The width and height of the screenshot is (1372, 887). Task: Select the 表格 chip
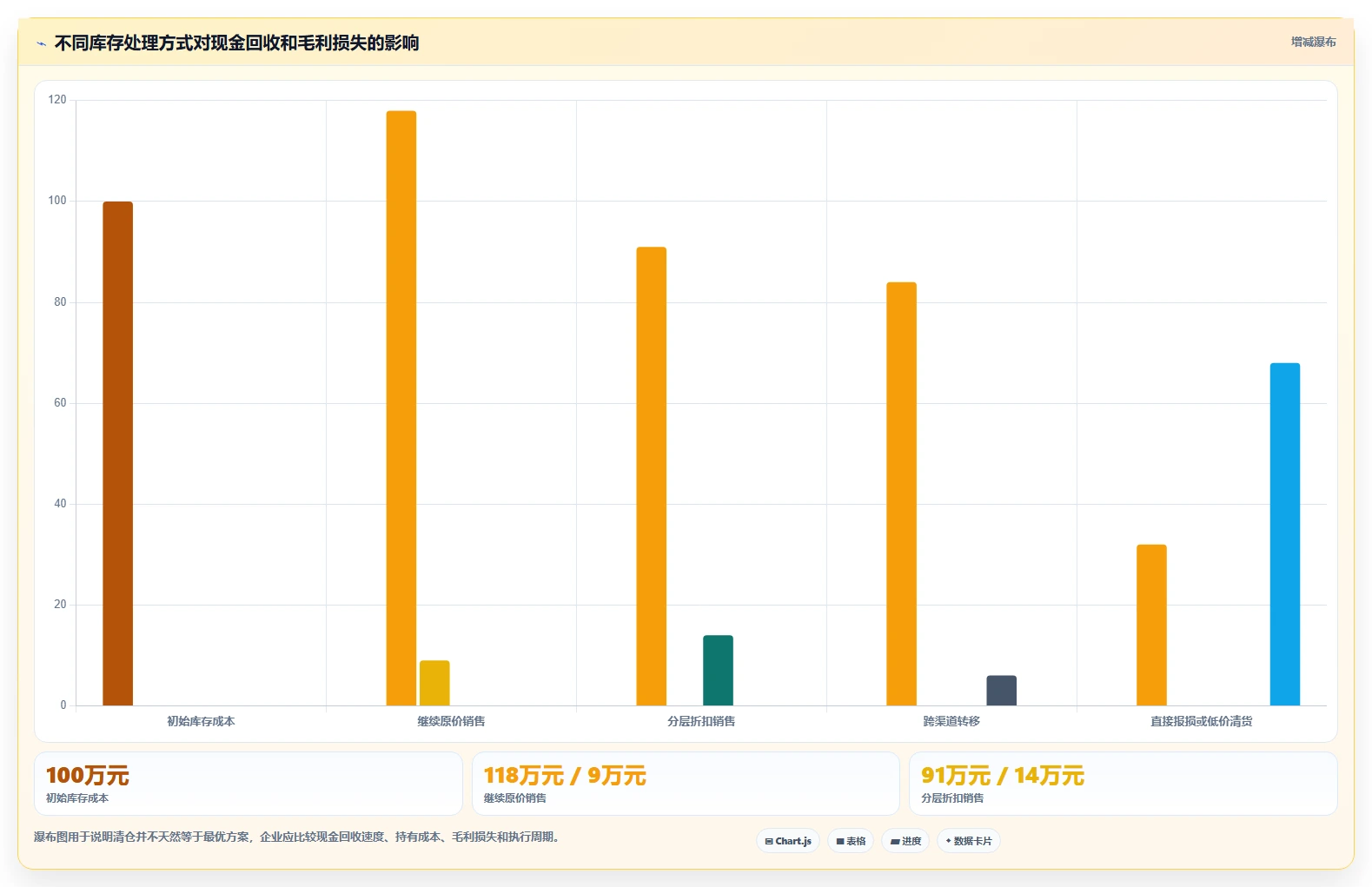pos(851,841)
